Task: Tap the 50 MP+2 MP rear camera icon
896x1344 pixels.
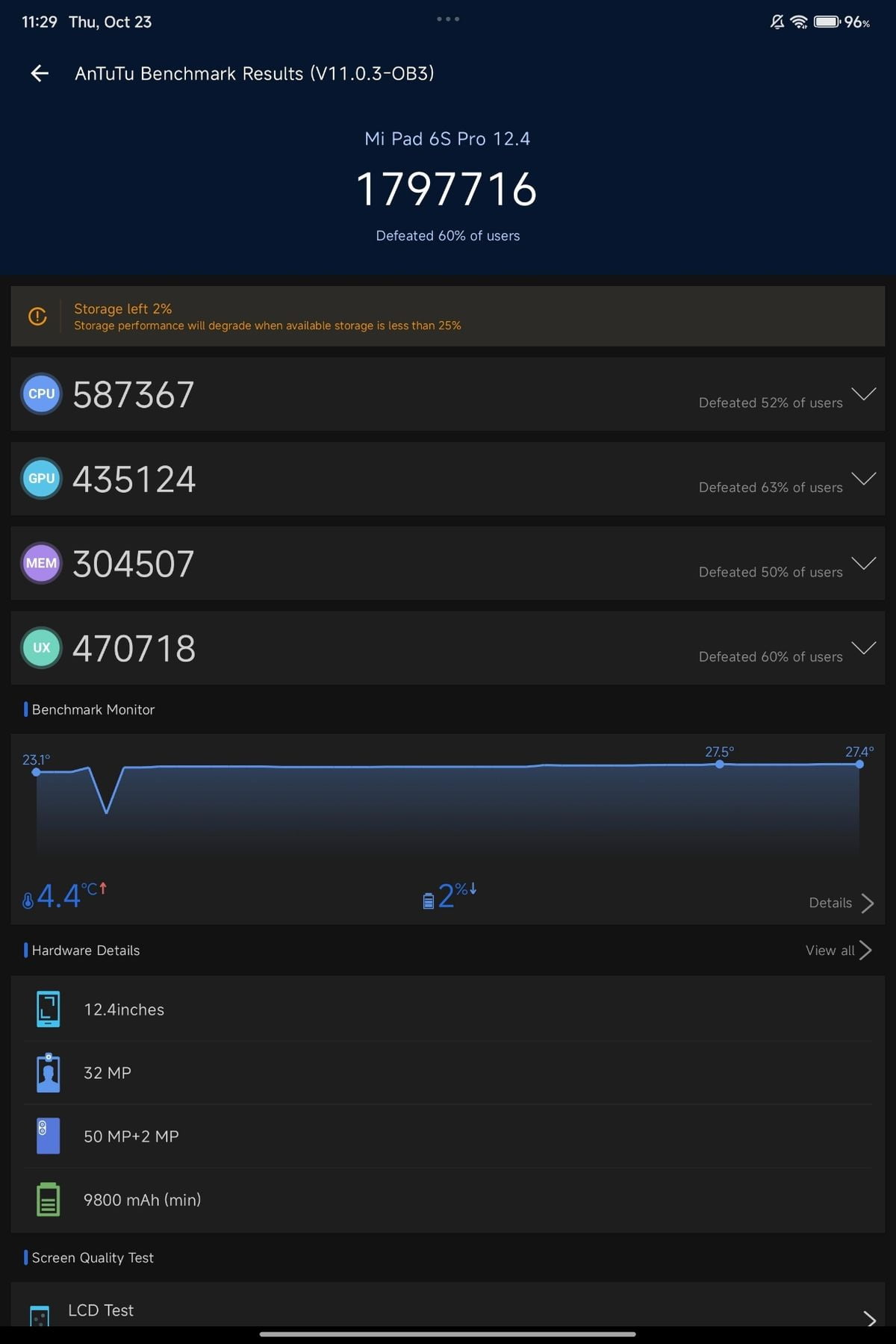Action: pyautogui.click(x=49, y=1136)
